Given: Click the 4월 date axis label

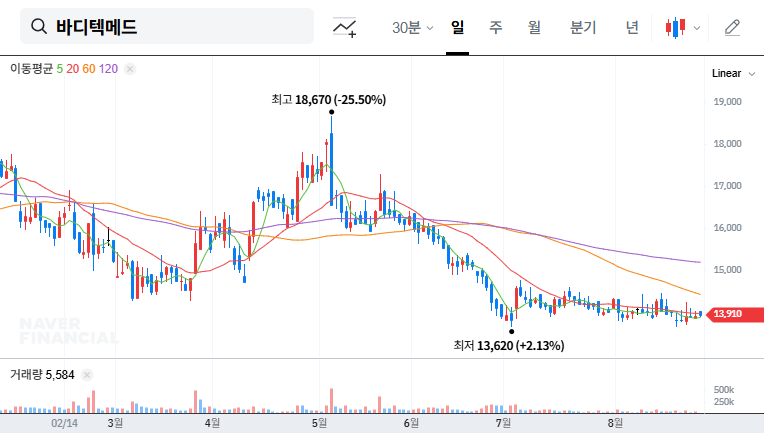Looking at the screenshot, I should point(212,423).
